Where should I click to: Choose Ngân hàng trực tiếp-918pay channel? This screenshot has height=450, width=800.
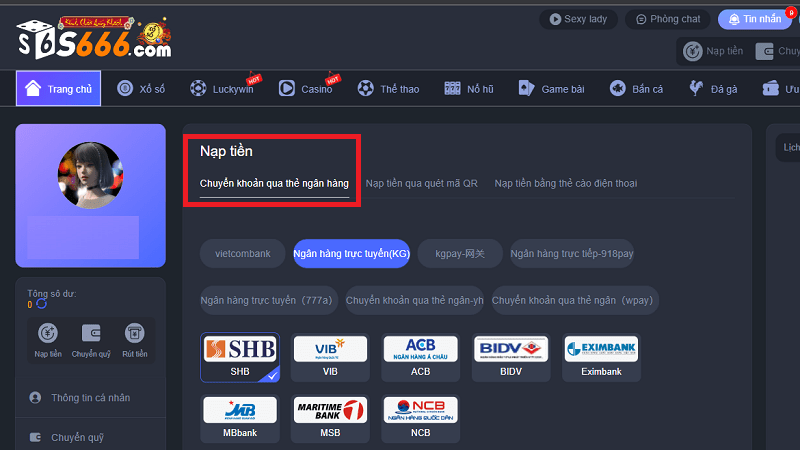571,254
